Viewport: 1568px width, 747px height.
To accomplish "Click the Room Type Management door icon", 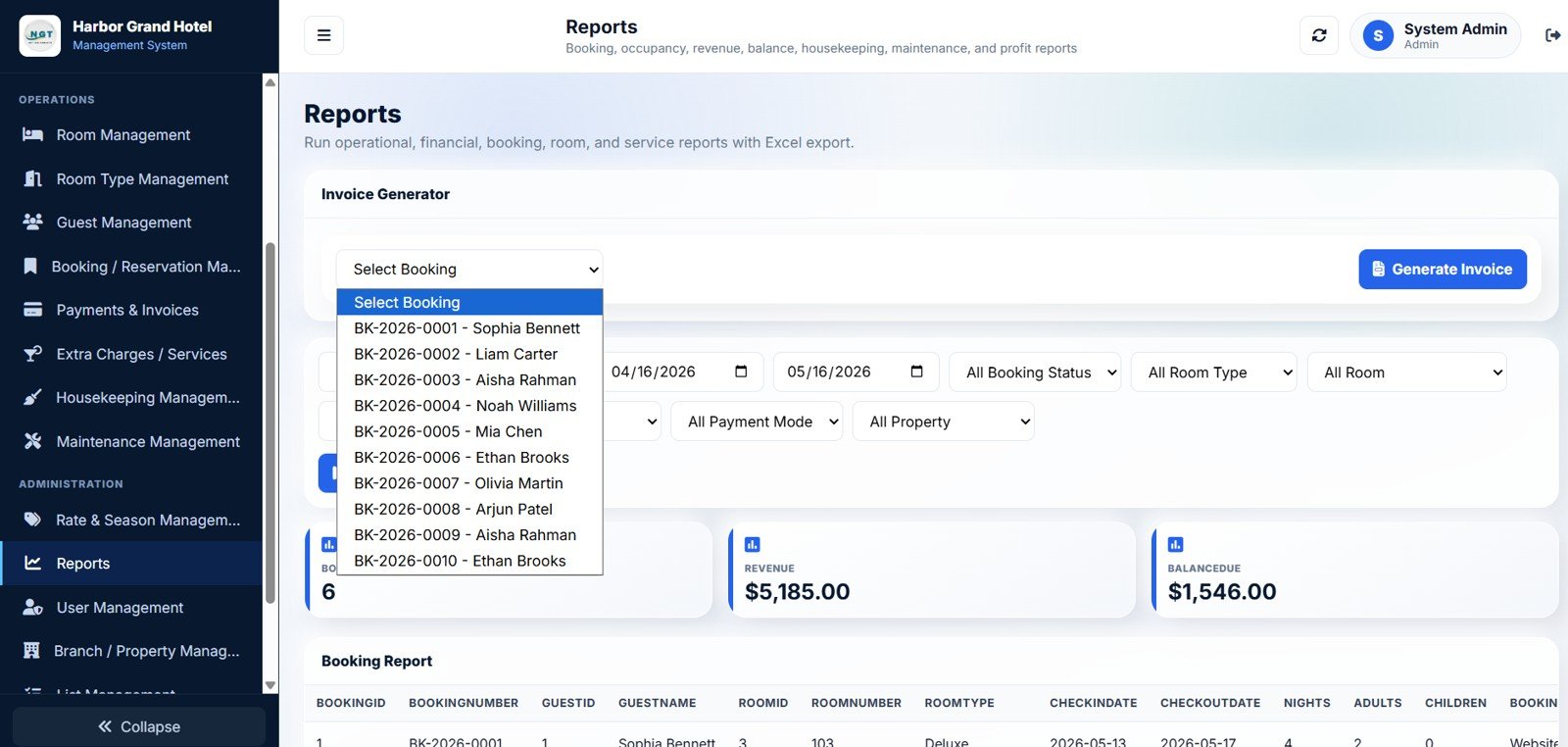I will [32, 178].
